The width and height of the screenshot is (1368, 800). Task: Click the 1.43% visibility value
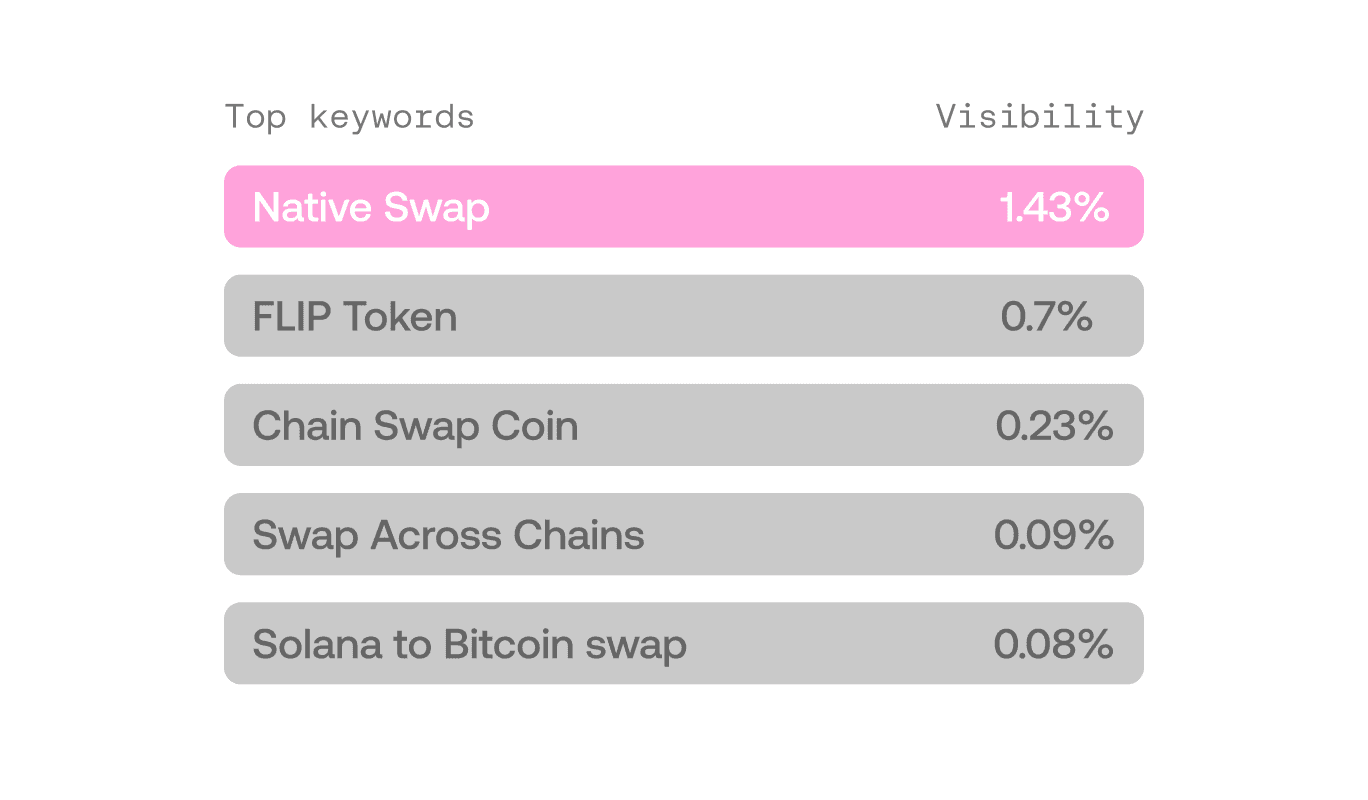(x=1054, y=208)
